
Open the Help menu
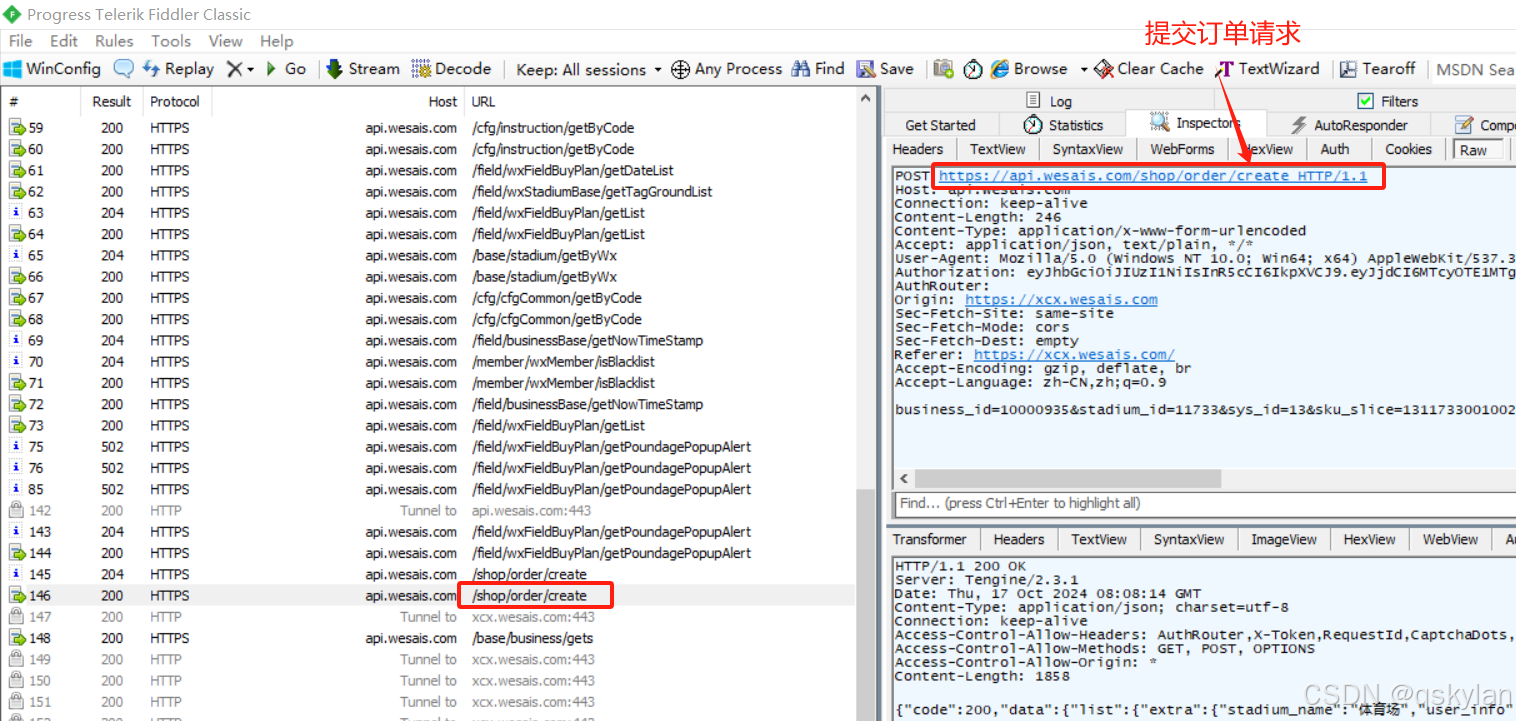coord(276,41)
